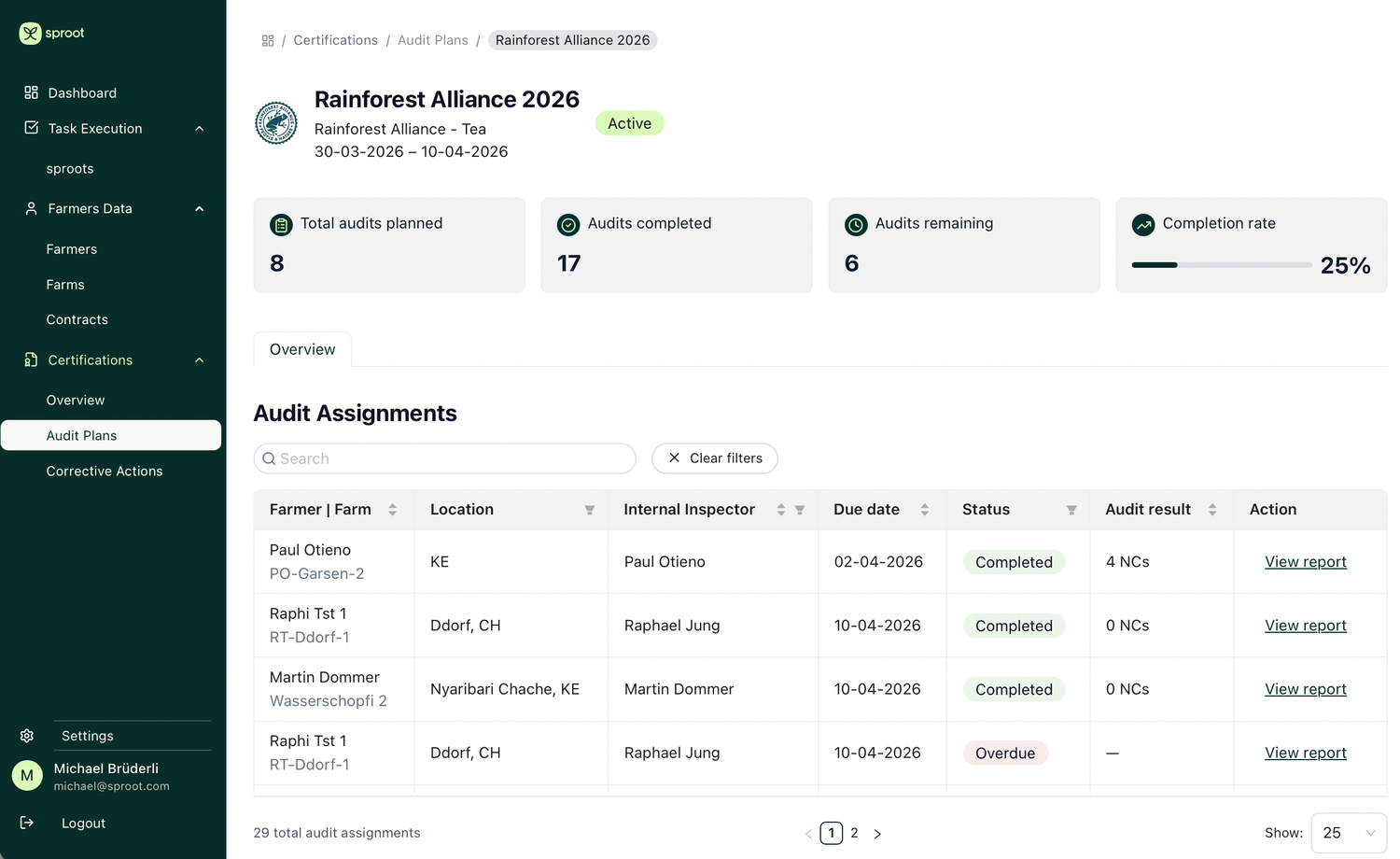Click the Task Execution checkbox icon

pyautogui.click(x=31, y=128)
